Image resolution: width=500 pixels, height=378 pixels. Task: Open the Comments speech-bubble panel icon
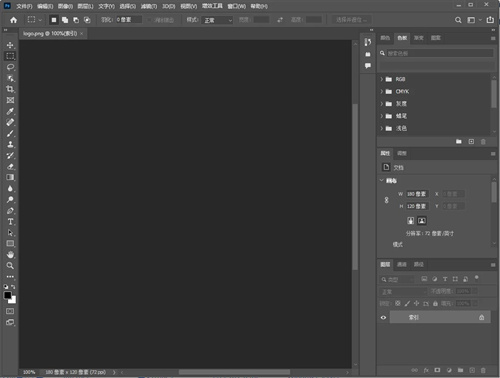368,66
